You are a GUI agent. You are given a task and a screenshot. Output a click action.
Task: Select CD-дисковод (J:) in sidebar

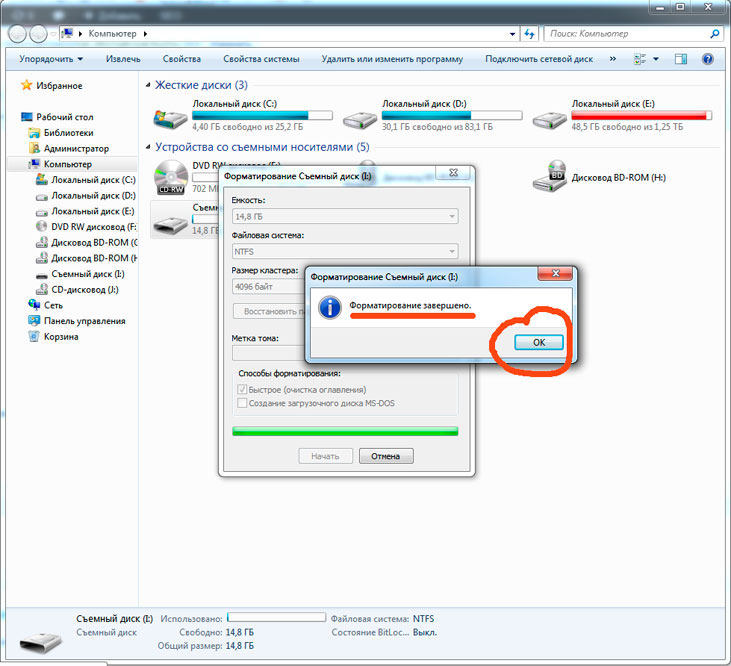coord(84,289)
